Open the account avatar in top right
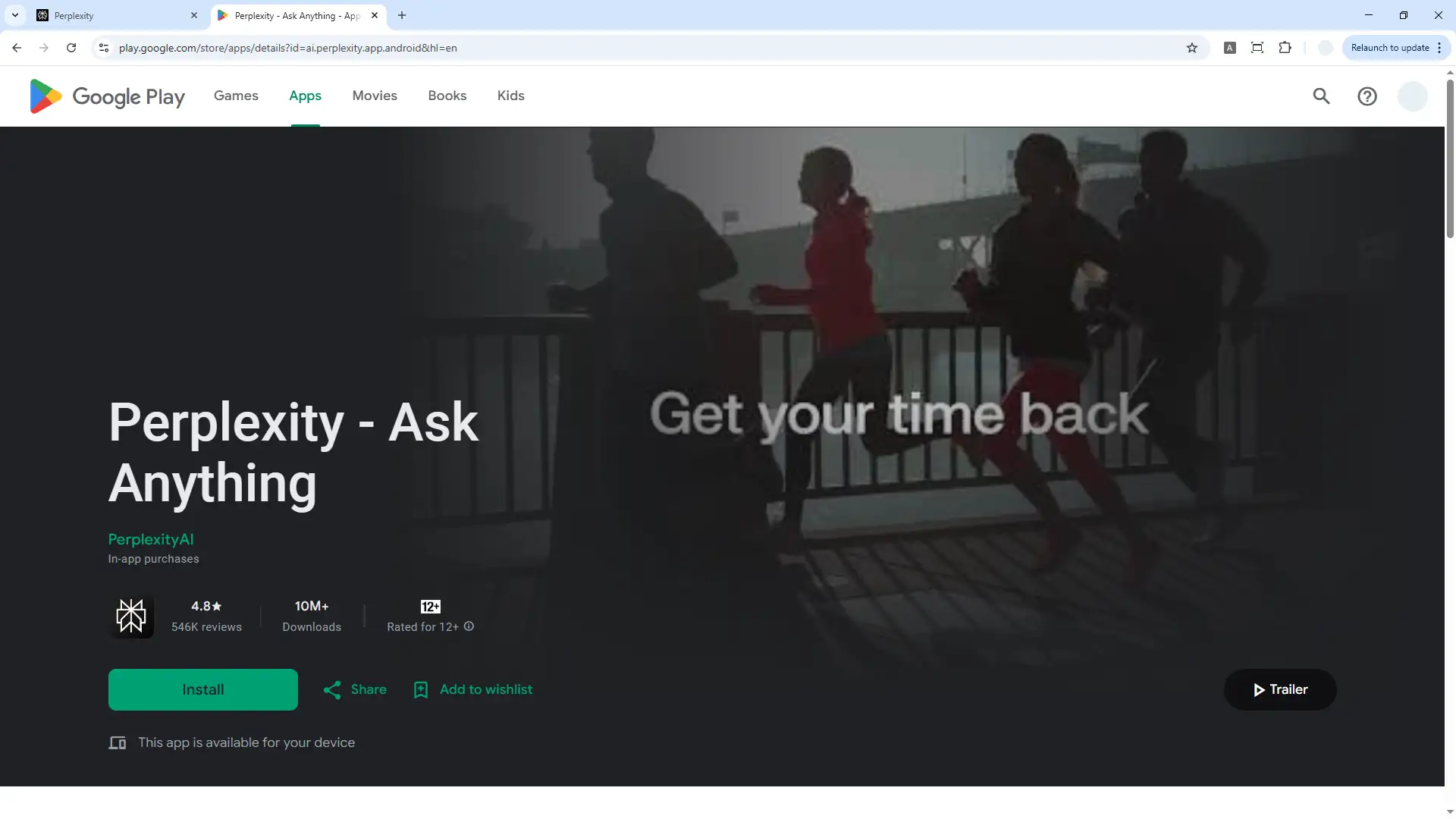1456x819 pixels. pyautogui.click(x=1412, y=96)
